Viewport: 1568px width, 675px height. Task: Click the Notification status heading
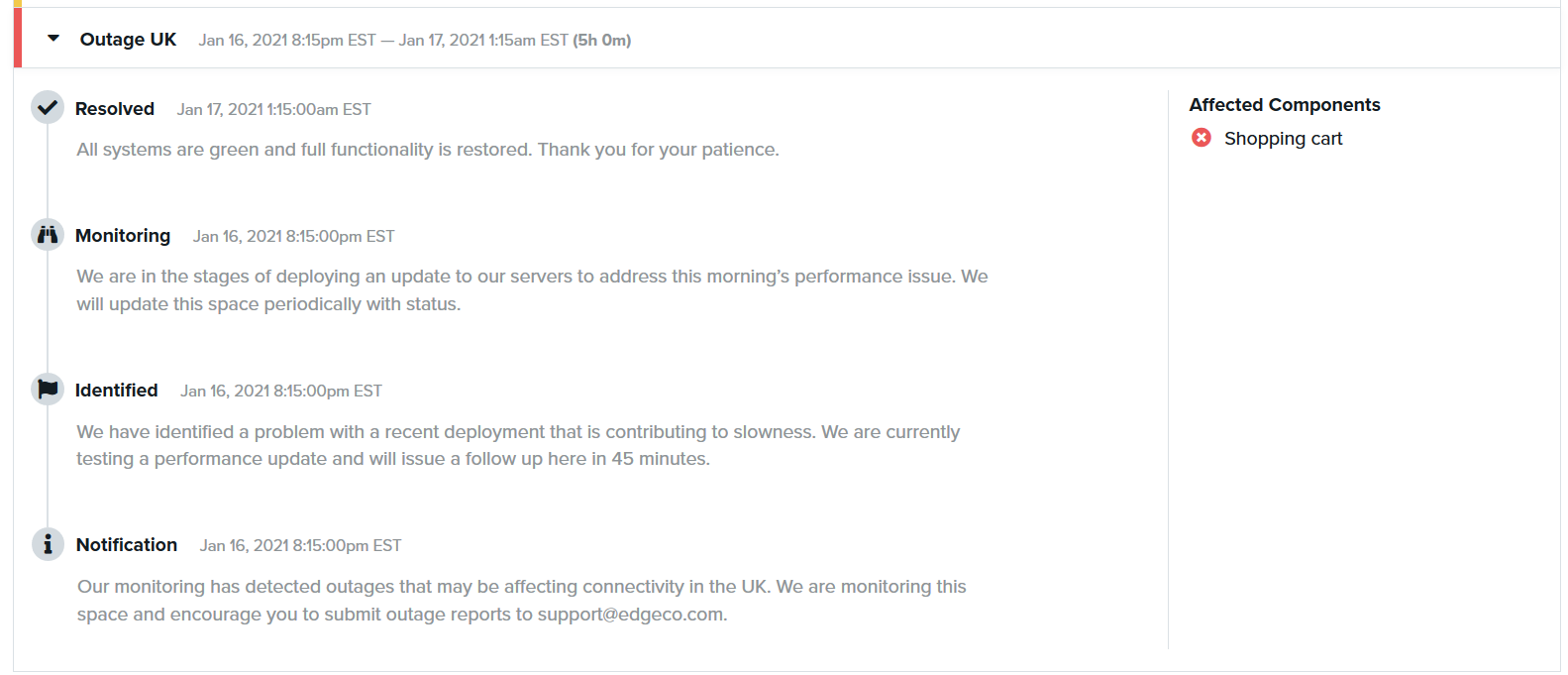[127, 545]
